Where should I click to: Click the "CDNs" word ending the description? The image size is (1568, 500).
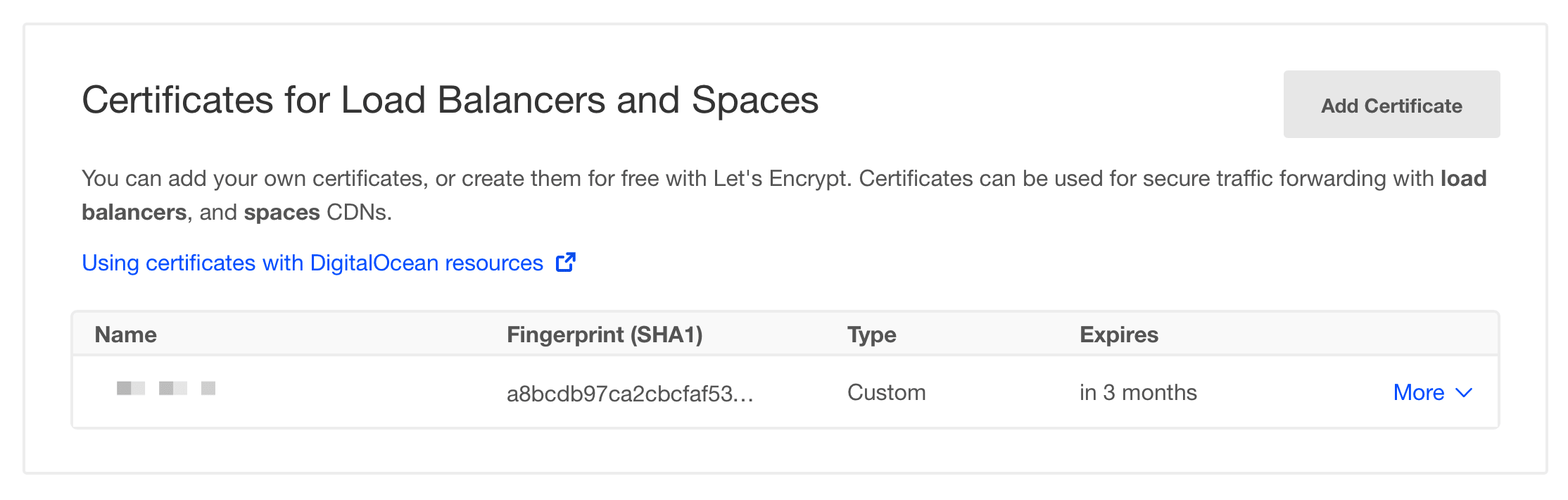coord(358,212)
